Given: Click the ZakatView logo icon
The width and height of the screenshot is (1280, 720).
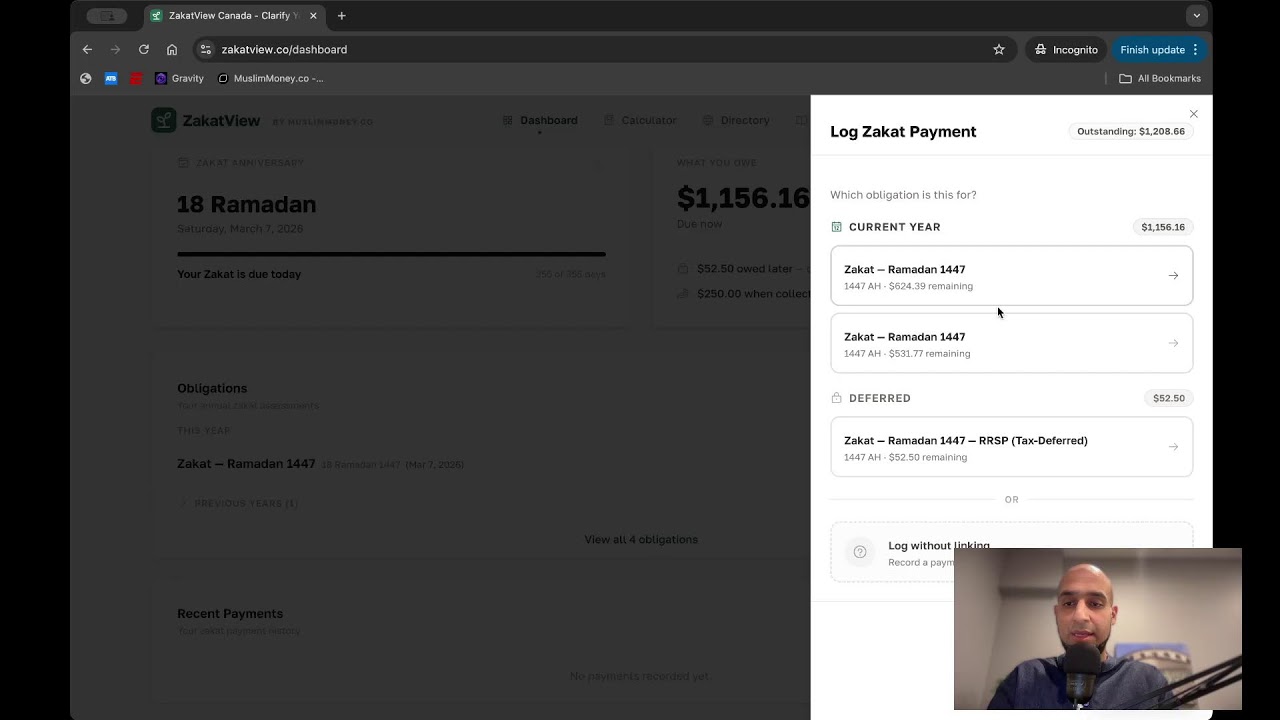Looking at the screenshot, I should [x=164, y=120].
